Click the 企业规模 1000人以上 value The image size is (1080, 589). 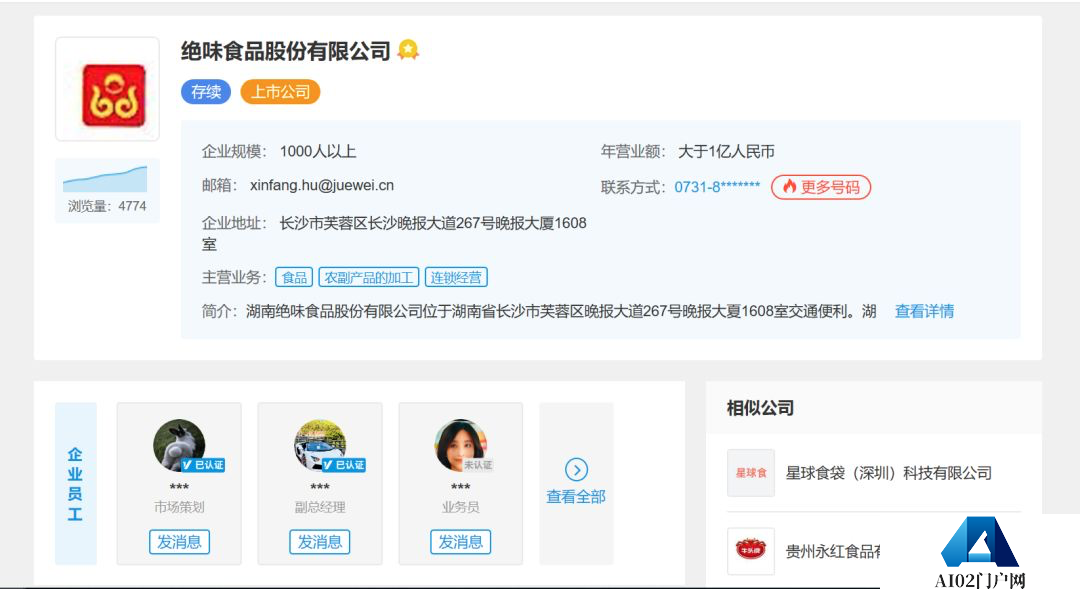(318, 152)
